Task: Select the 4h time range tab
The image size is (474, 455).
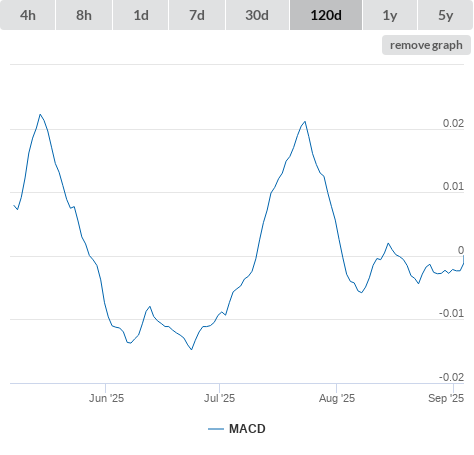Action: coord(28,15)
